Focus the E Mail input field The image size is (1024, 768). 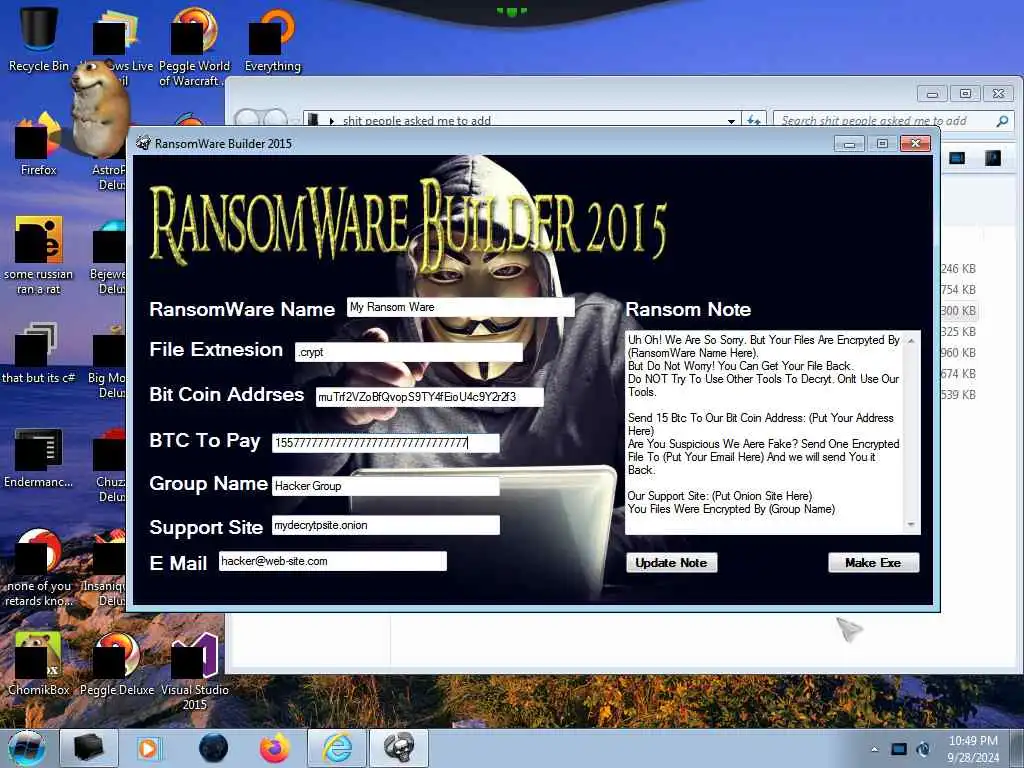[332, 561]
